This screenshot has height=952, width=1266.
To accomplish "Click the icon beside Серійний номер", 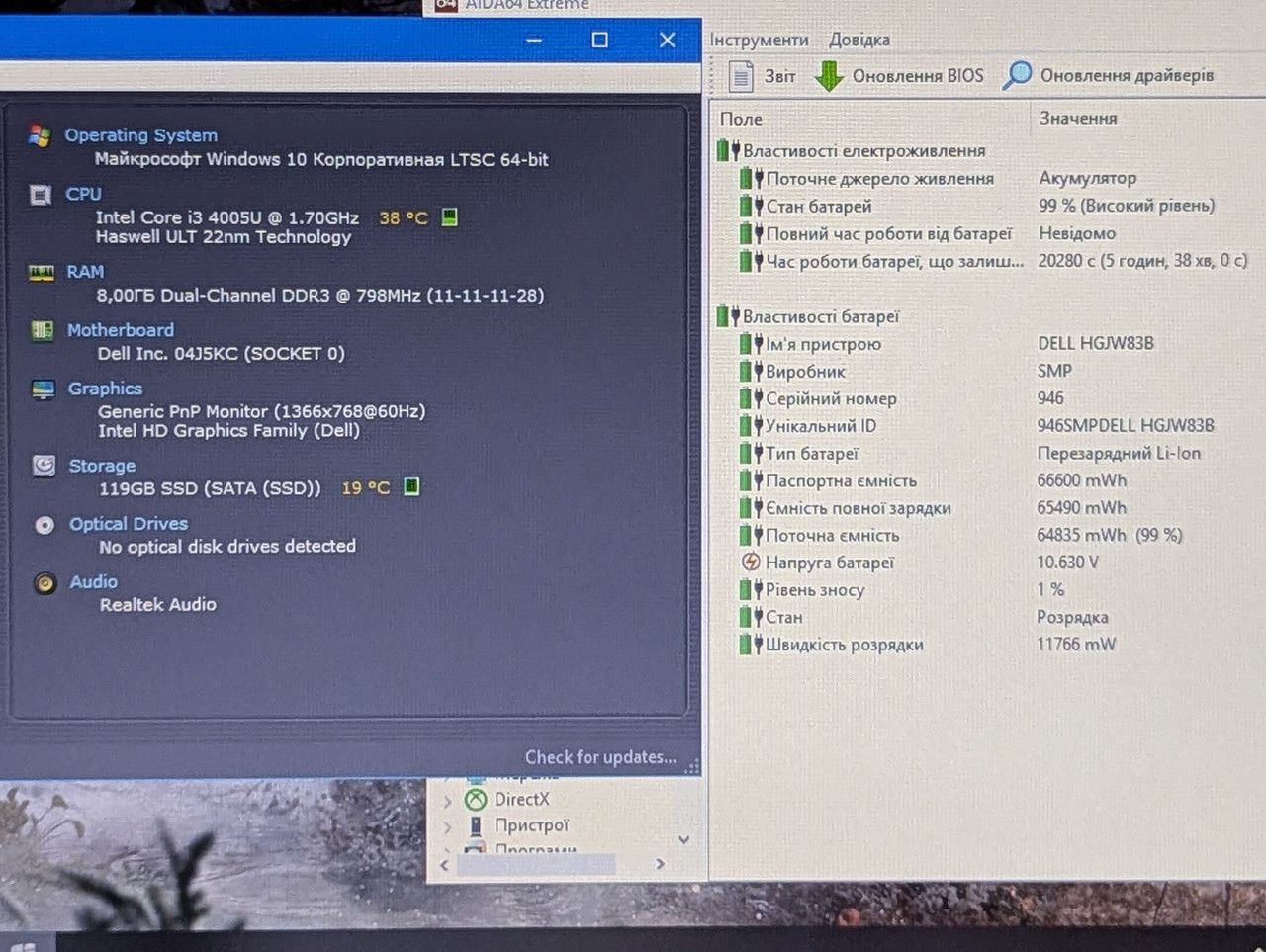I will point(752,398).
